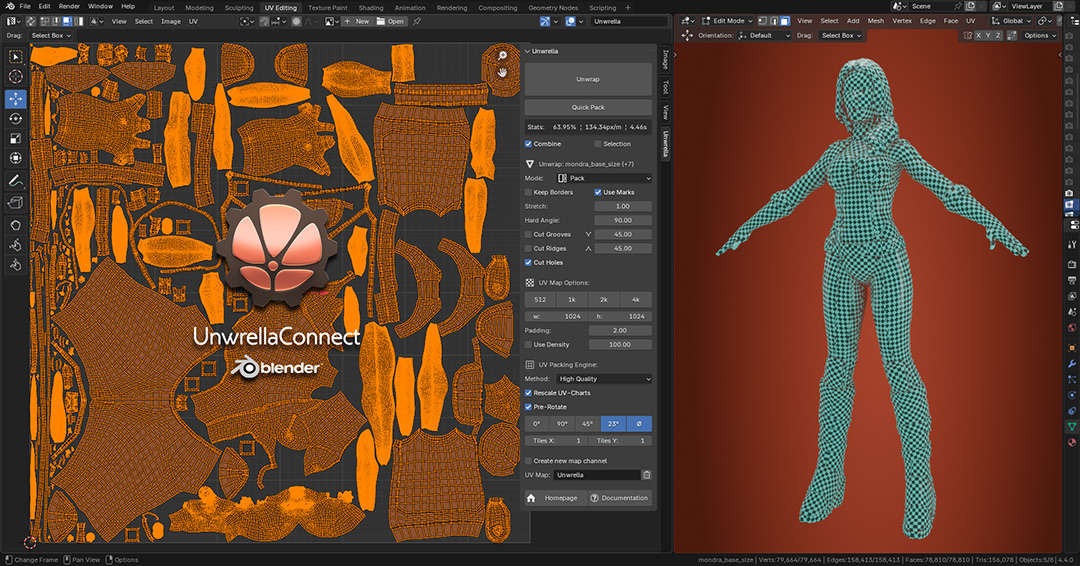Open the File menu
This screenshot has width=1080, height=566.
tap(25, 6)
